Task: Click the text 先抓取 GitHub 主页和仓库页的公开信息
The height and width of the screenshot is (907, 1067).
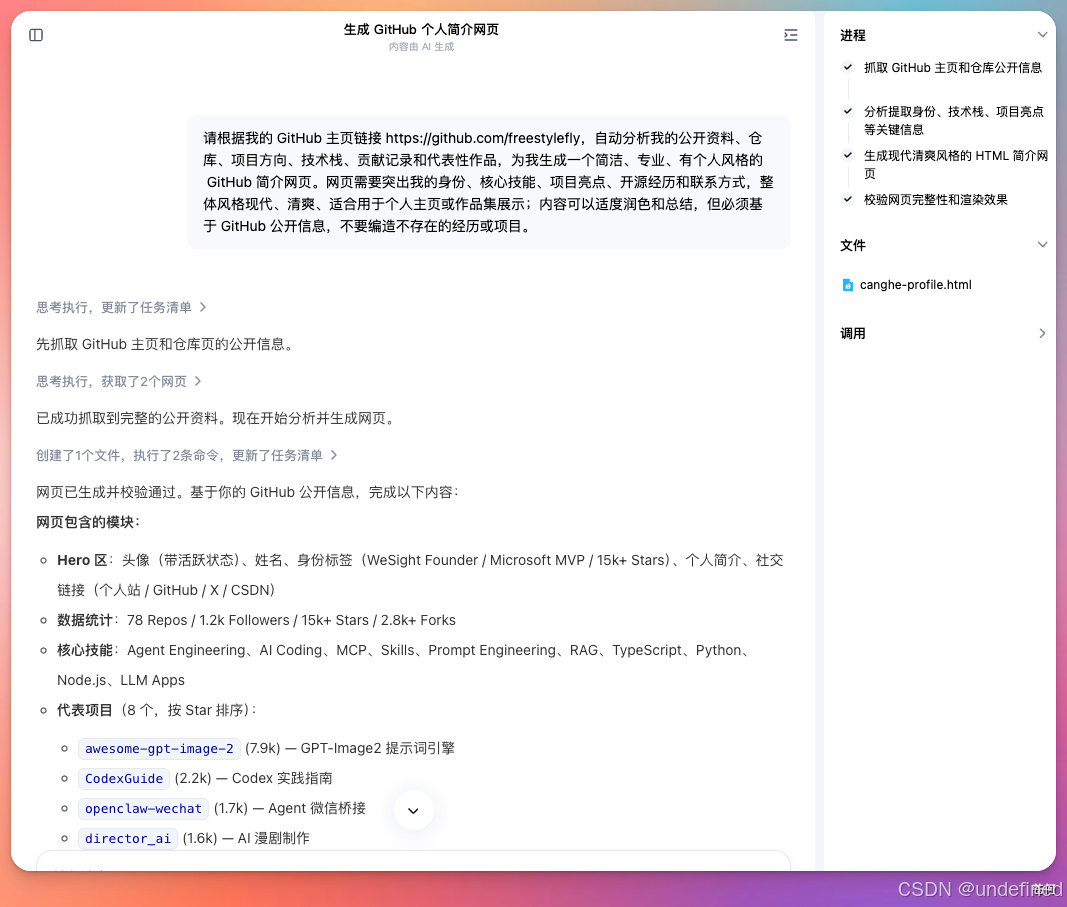Action: [x=165, y=344]
